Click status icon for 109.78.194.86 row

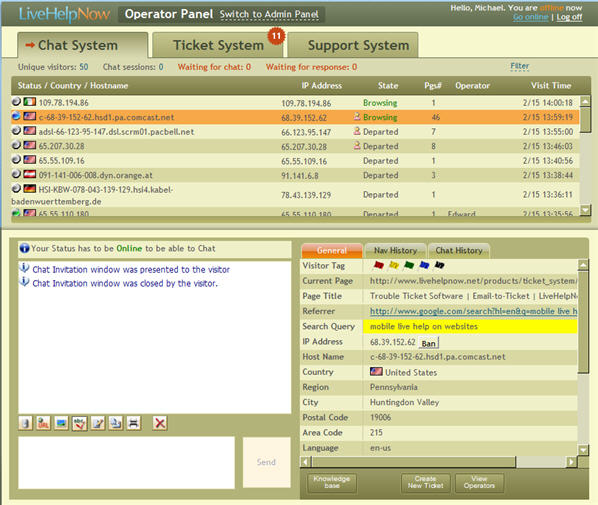tap(16, 101)
